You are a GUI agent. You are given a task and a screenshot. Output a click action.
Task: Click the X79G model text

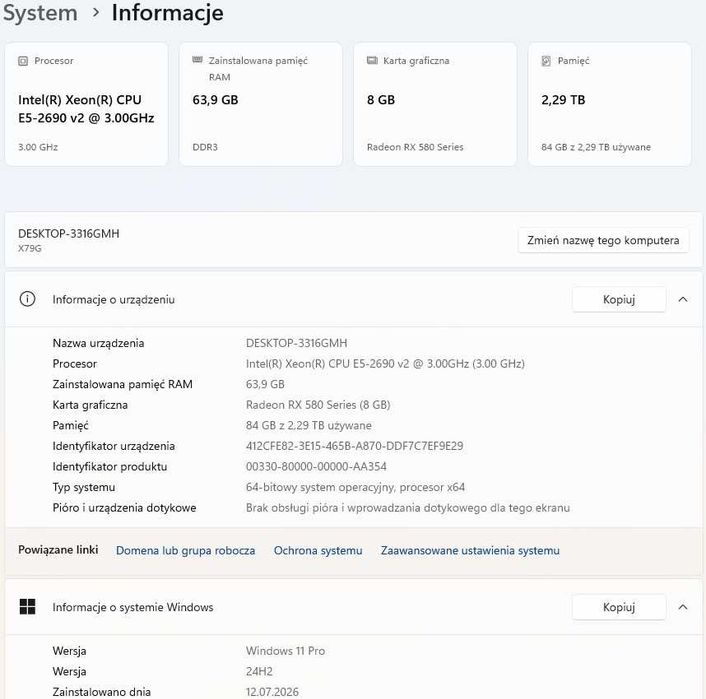30,248
